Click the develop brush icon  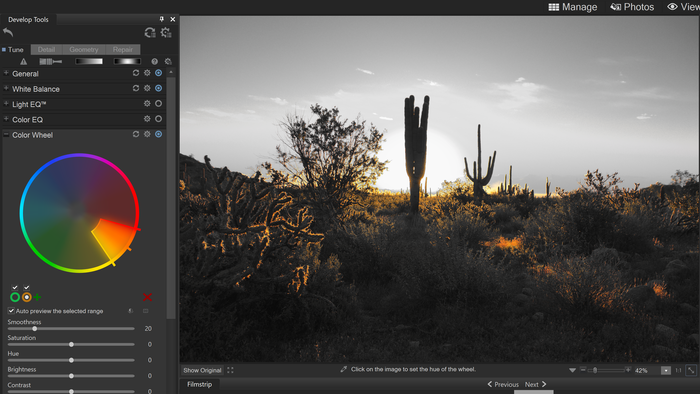click(50, 62)
